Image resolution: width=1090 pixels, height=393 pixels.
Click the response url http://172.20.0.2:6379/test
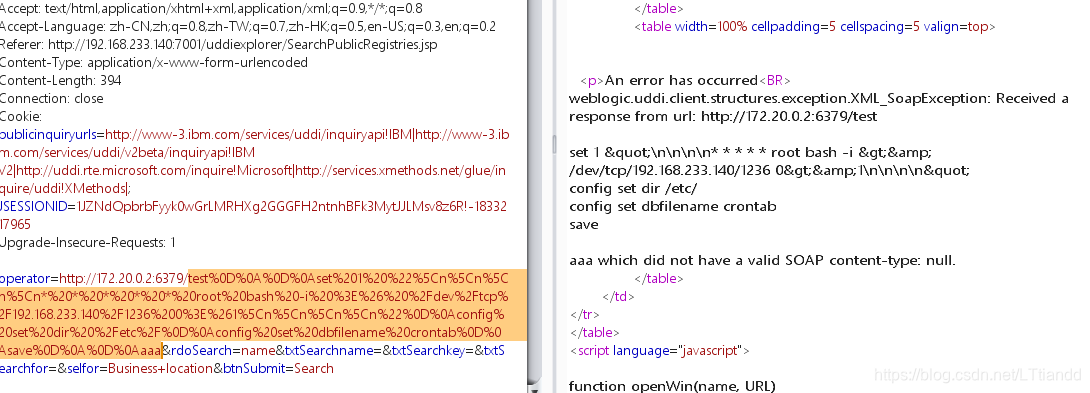pos(789,117)
